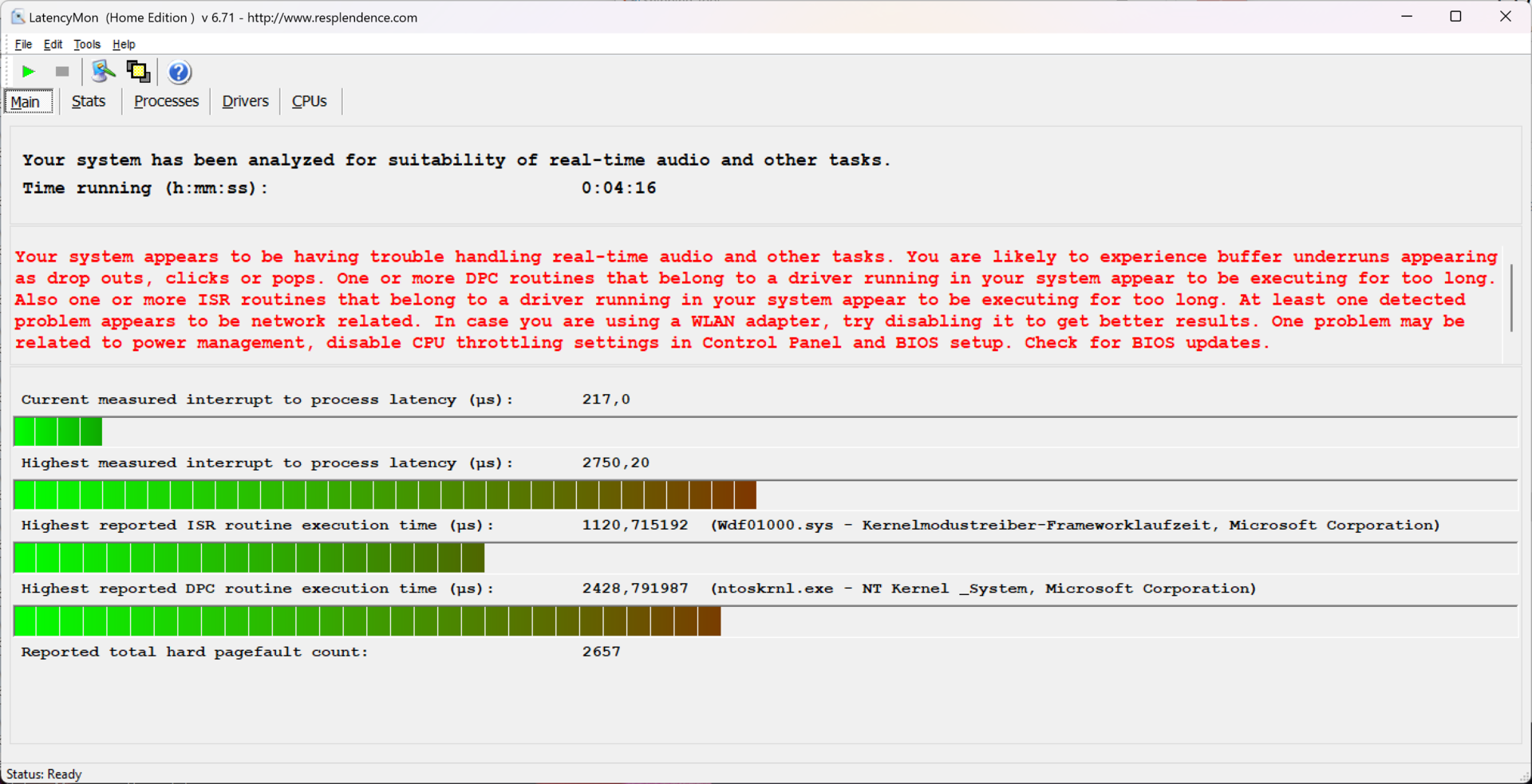Click ISR value 1120,715192
Screen dimensions: 1532x784
[634, 526]
